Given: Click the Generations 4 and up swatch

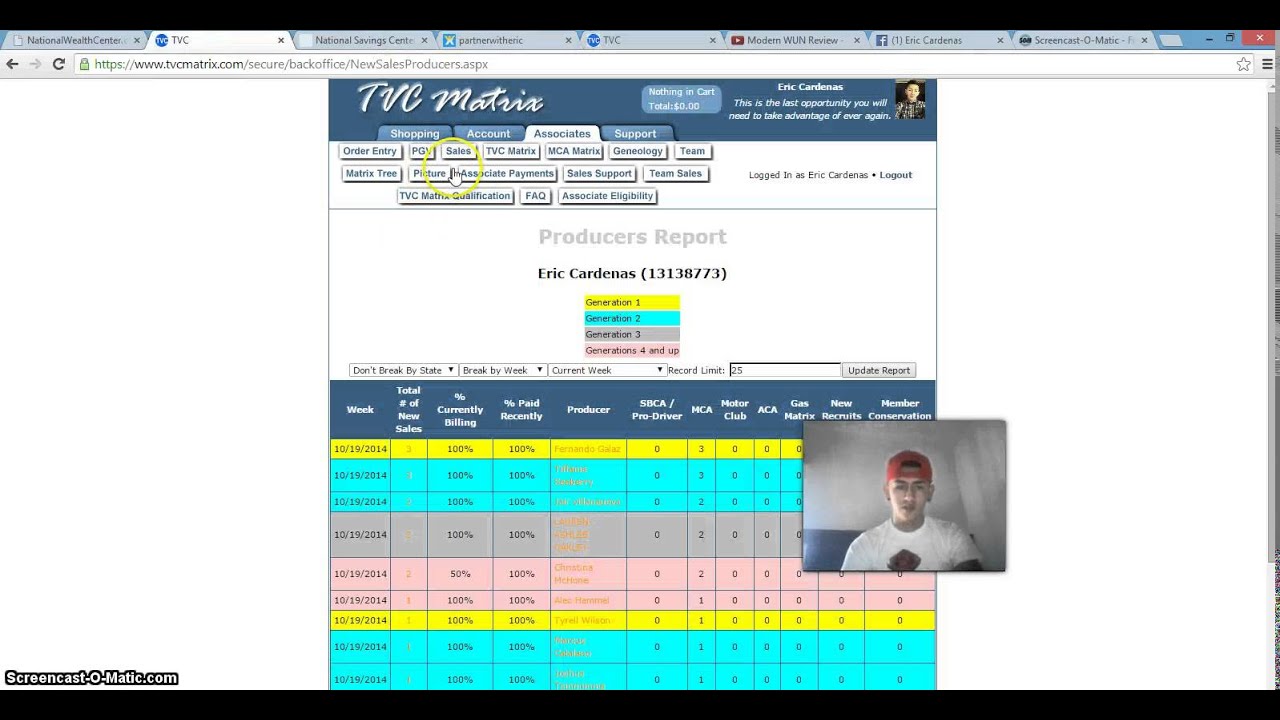Looking at the screenshot, I should click(632, 350).
